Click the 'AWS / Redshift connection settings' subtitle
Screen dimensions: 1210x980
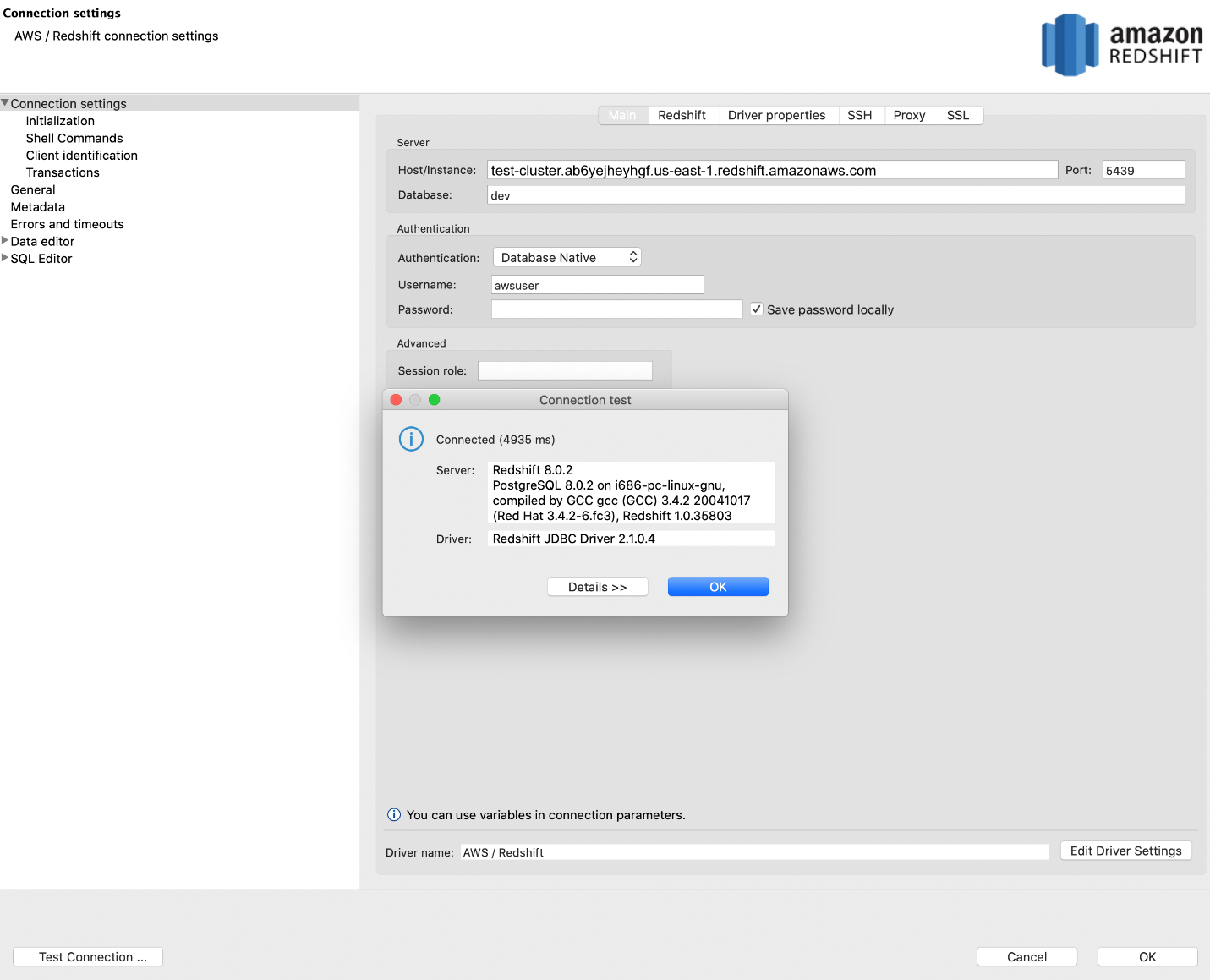pyautogui.click(x=117, y=36)
